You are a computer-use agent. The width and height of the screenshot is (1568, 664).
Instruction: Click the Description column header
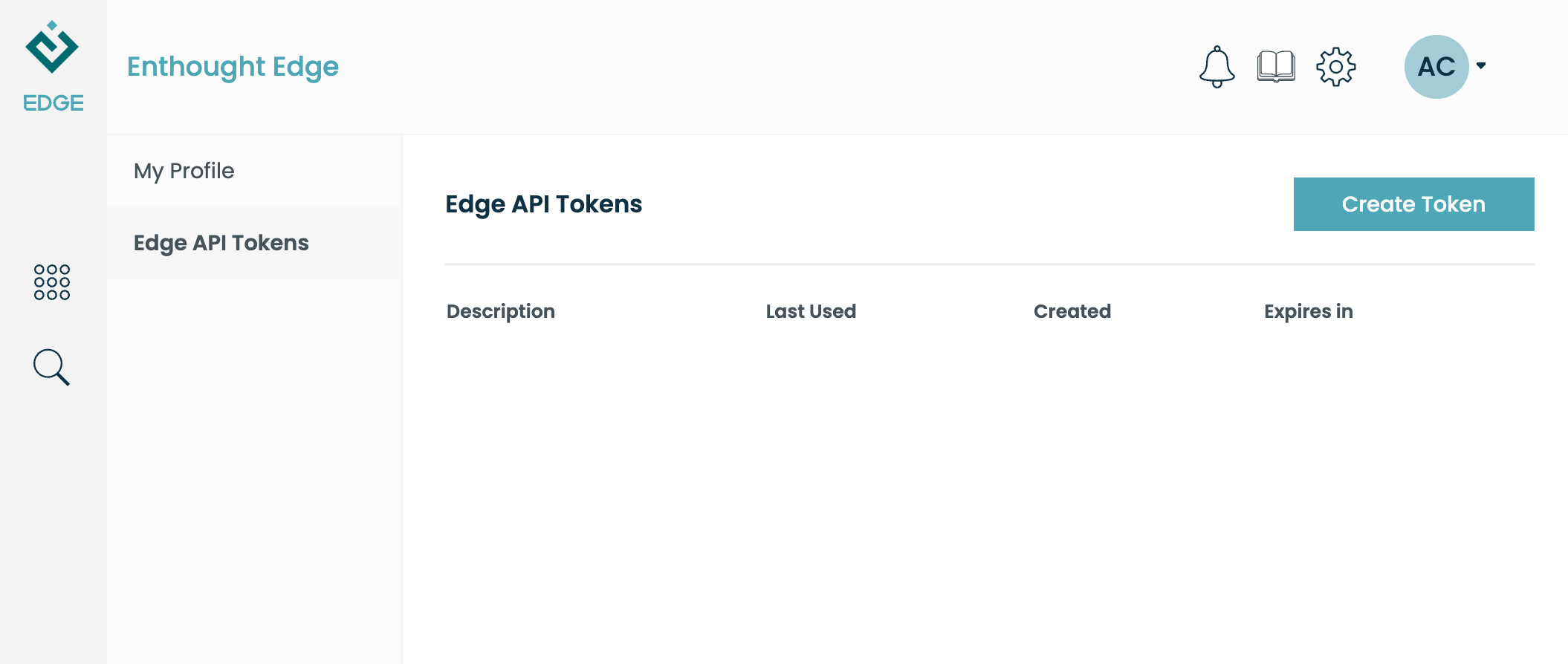pos(501,311)
